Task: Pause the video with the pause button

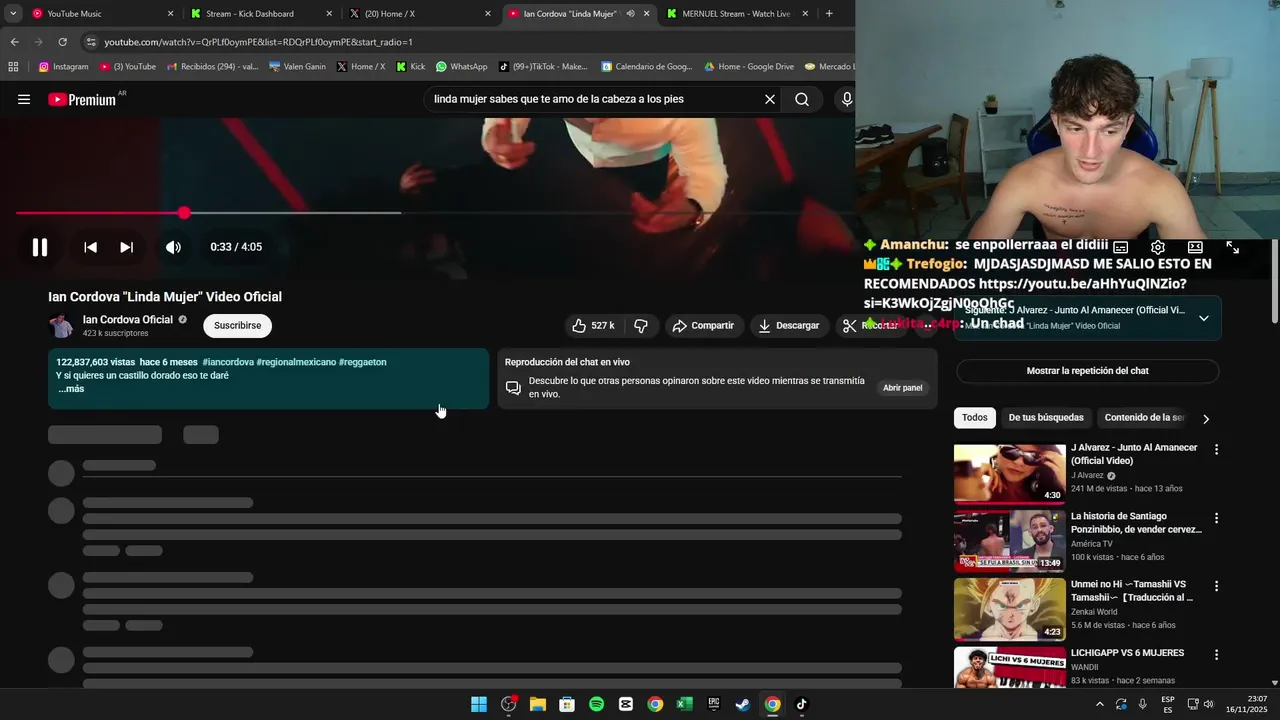Action: tap(40, 247)
